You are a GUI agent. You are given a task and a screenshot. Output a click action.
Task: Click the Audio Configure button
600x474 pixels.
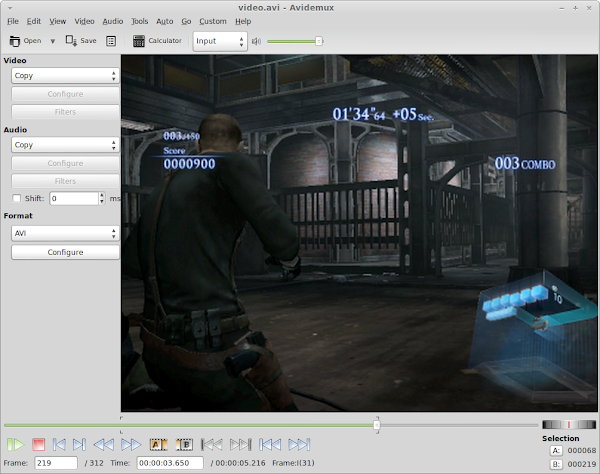point(65,163)
